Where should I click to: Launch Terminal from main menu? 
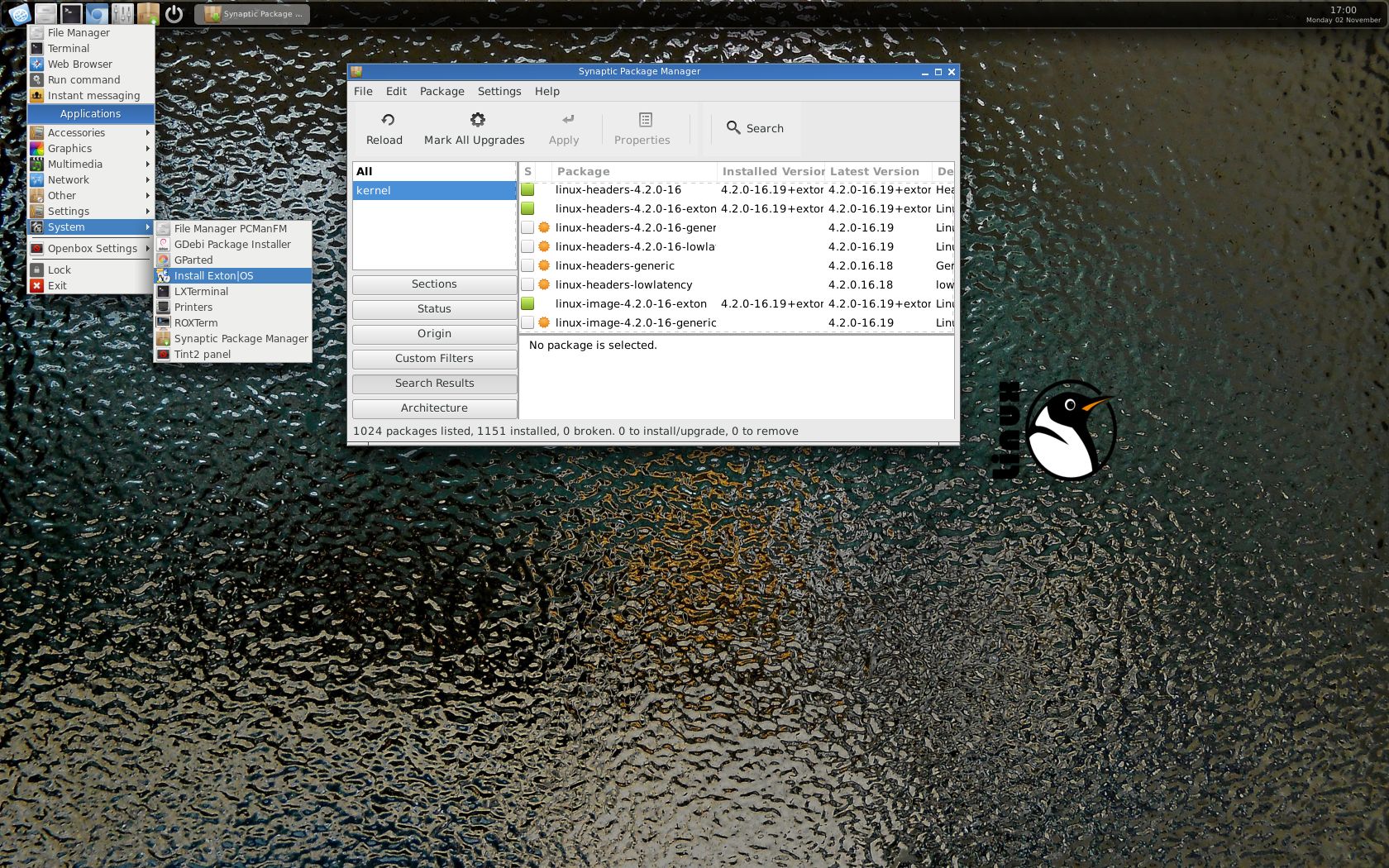(91, 49)
